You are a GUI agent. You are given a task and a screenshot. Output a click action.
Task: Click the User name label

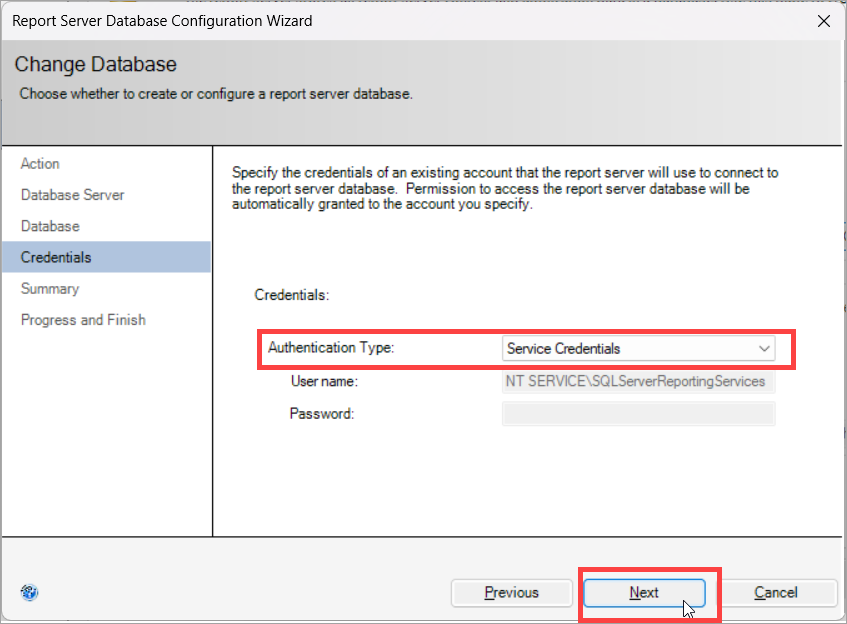(324, 381)
